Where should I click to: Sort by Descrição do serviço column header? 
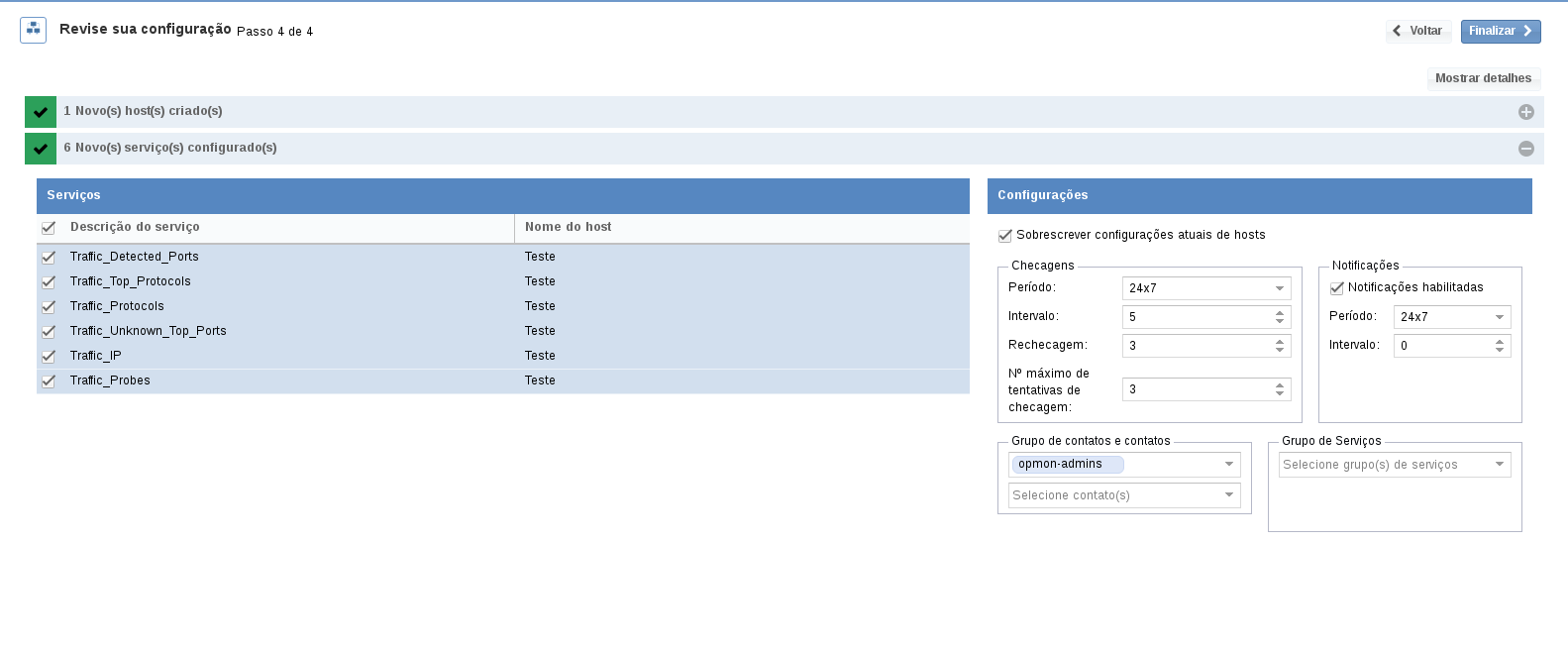click(x=135, y=227)
